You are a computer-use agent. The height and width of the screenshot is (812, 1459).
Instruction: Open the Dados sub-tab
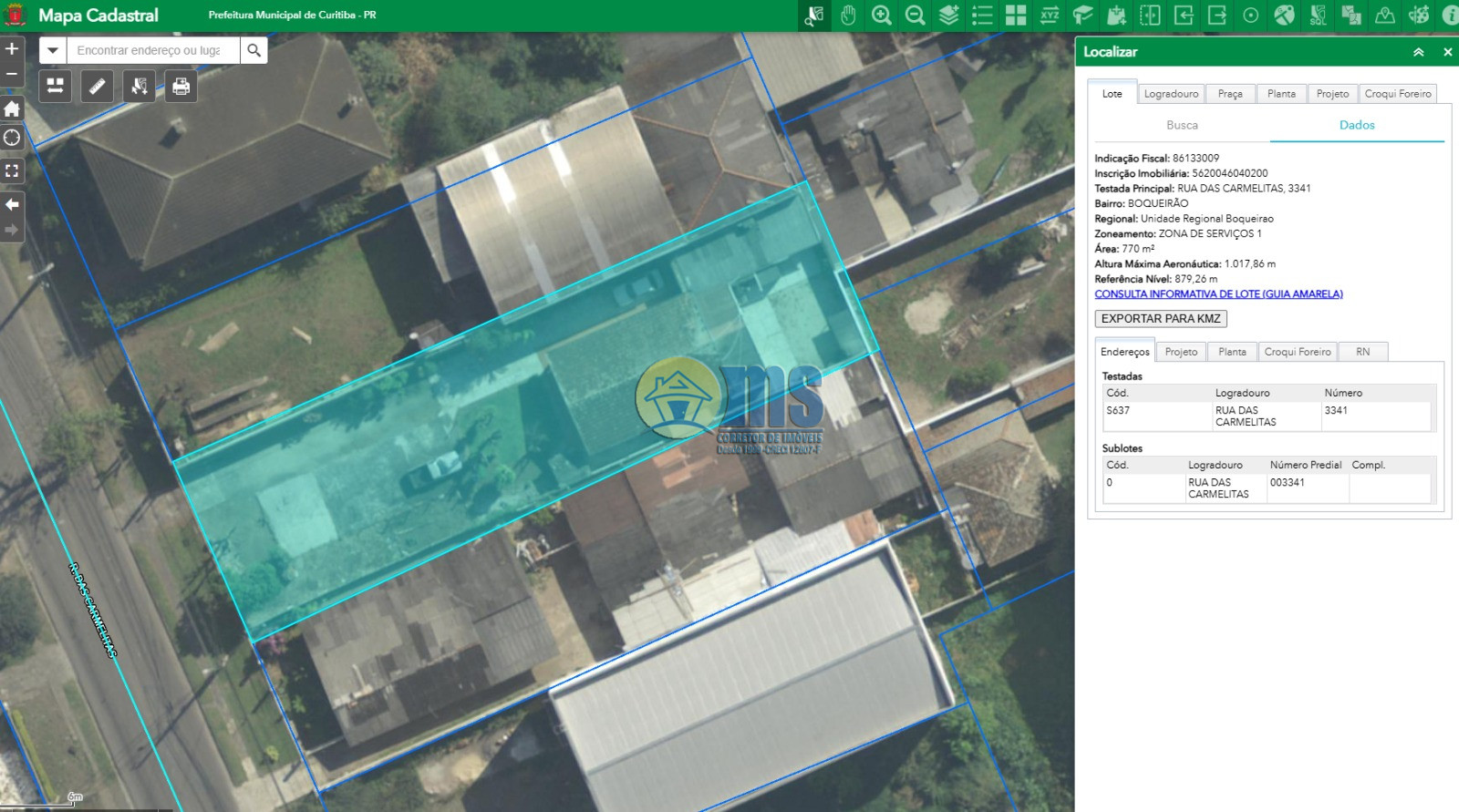1357,125
